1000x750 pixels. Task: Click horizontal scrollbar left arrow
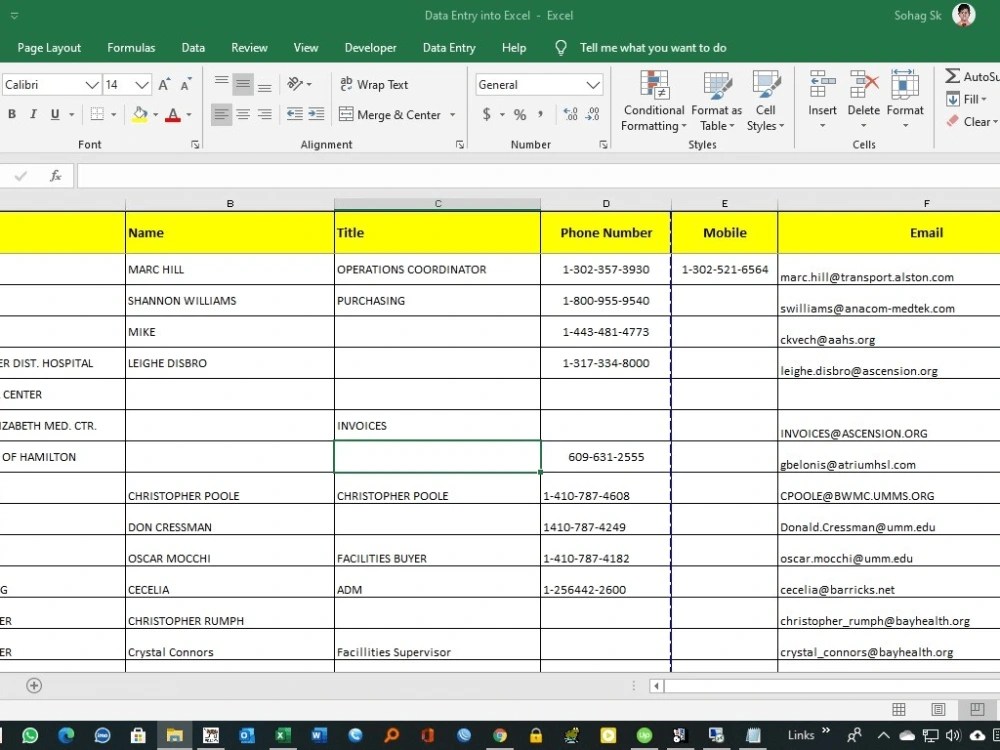656,686
